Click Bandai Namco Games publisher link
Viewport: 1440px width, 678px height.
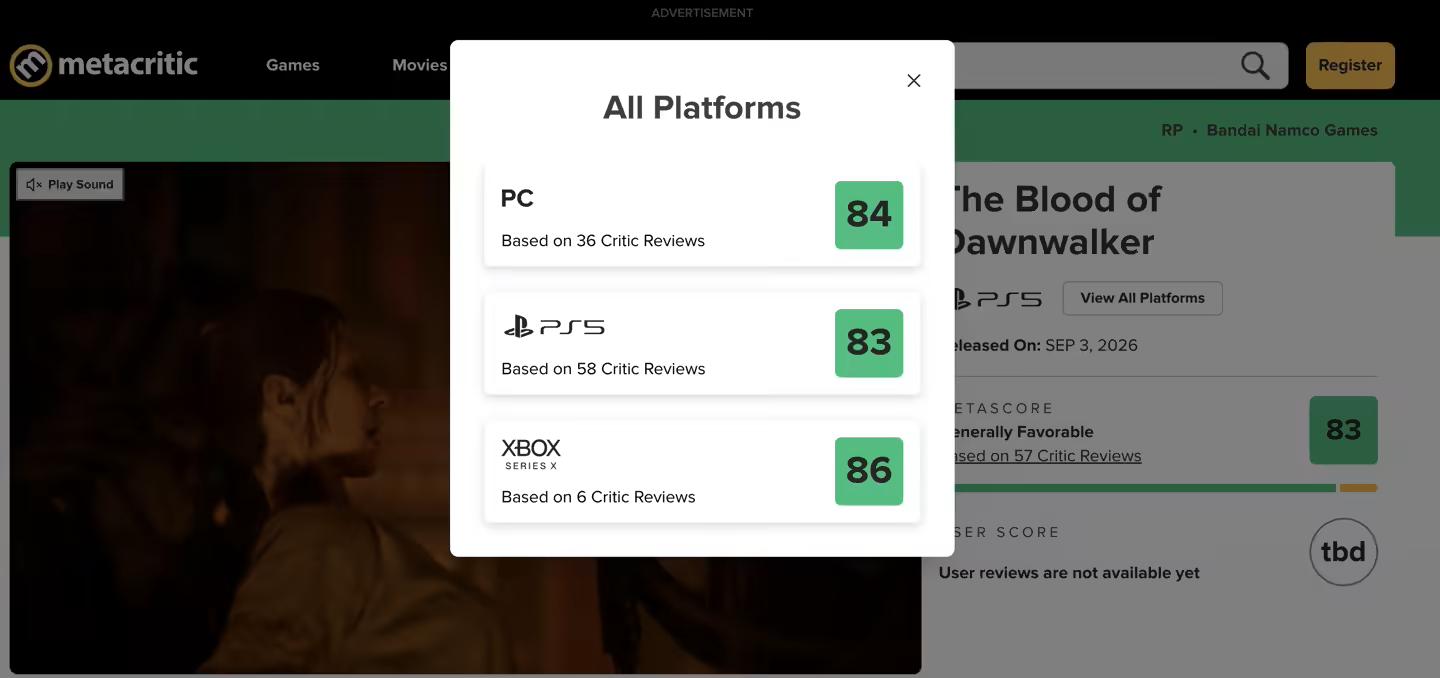click(x=1292, y=130)
